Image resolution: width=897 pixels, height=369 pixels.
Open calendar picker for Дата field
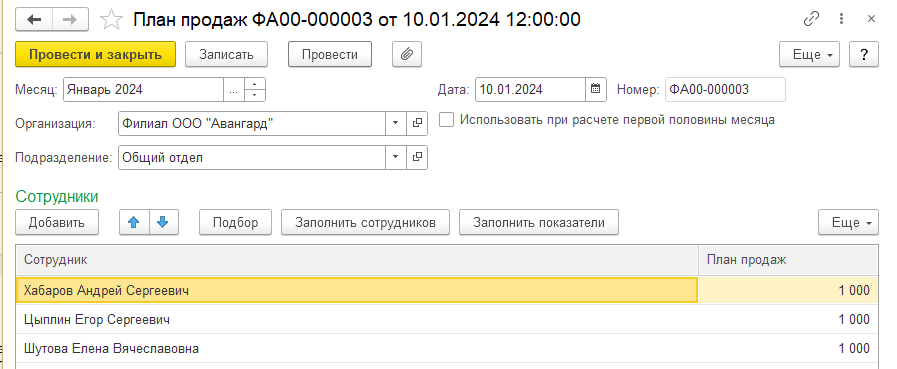(x=596, y=89)
